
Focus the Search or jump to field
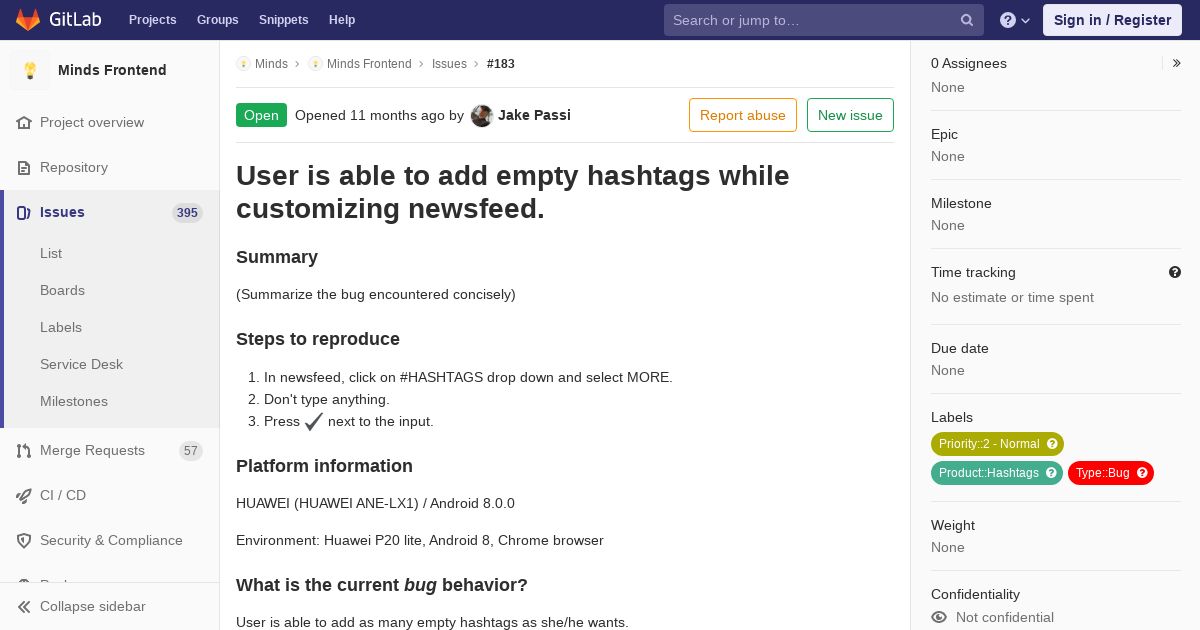click(824, 20)
